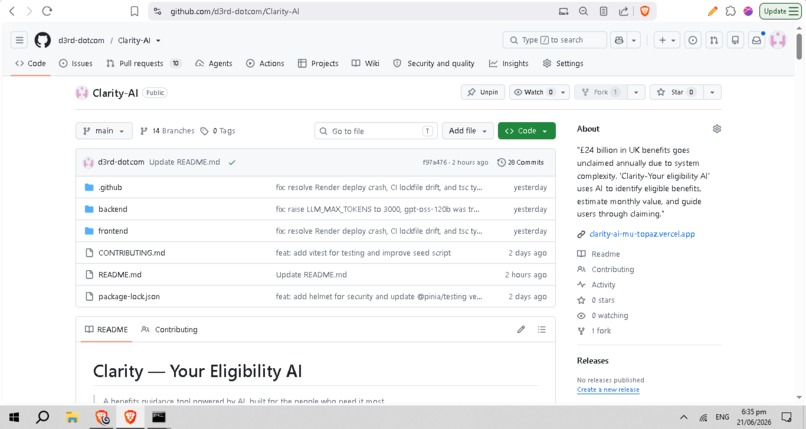Click Create a new release link

(608, 390)
